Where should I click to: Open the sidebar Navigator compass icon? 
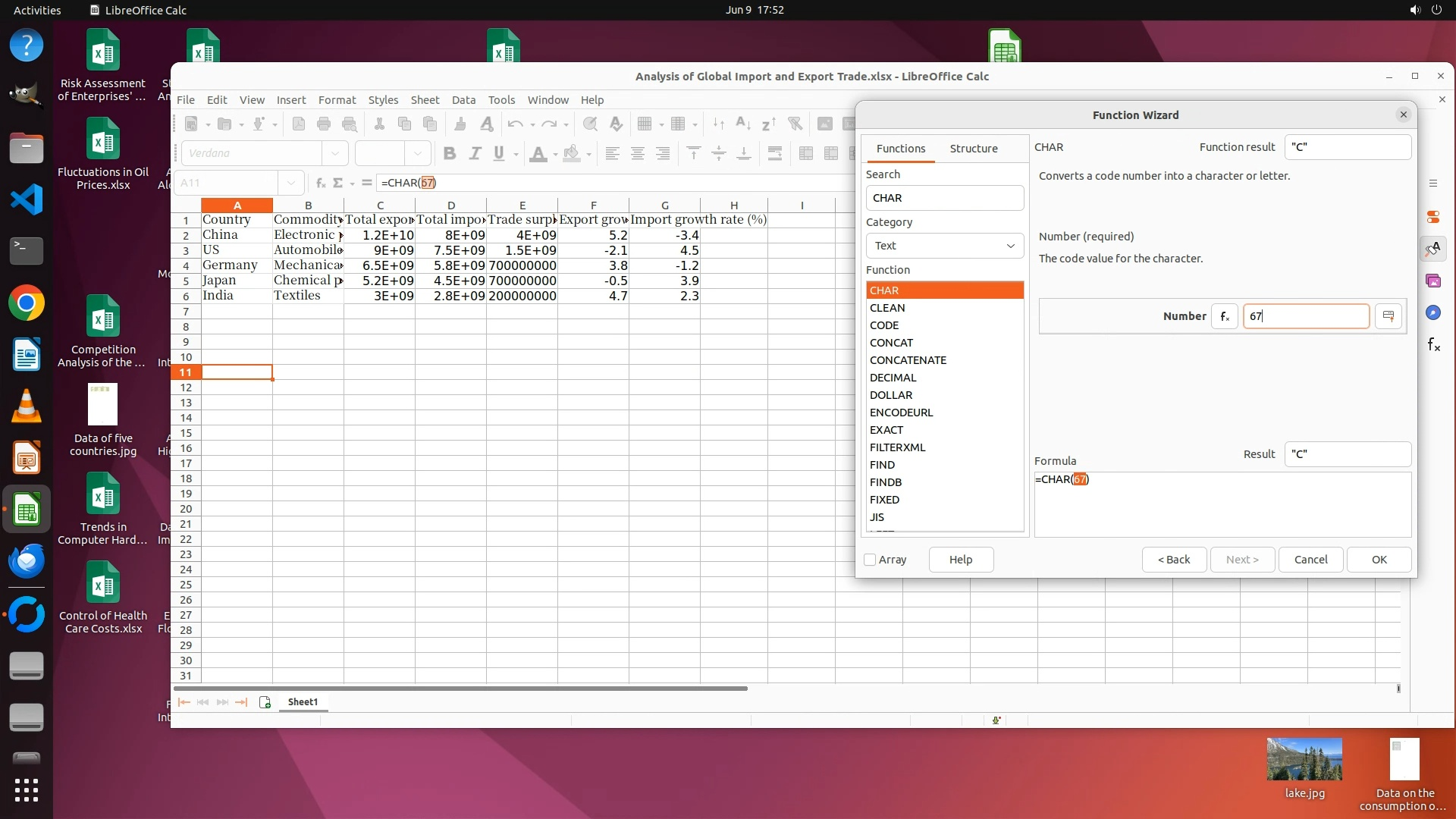click(1432, 313)
